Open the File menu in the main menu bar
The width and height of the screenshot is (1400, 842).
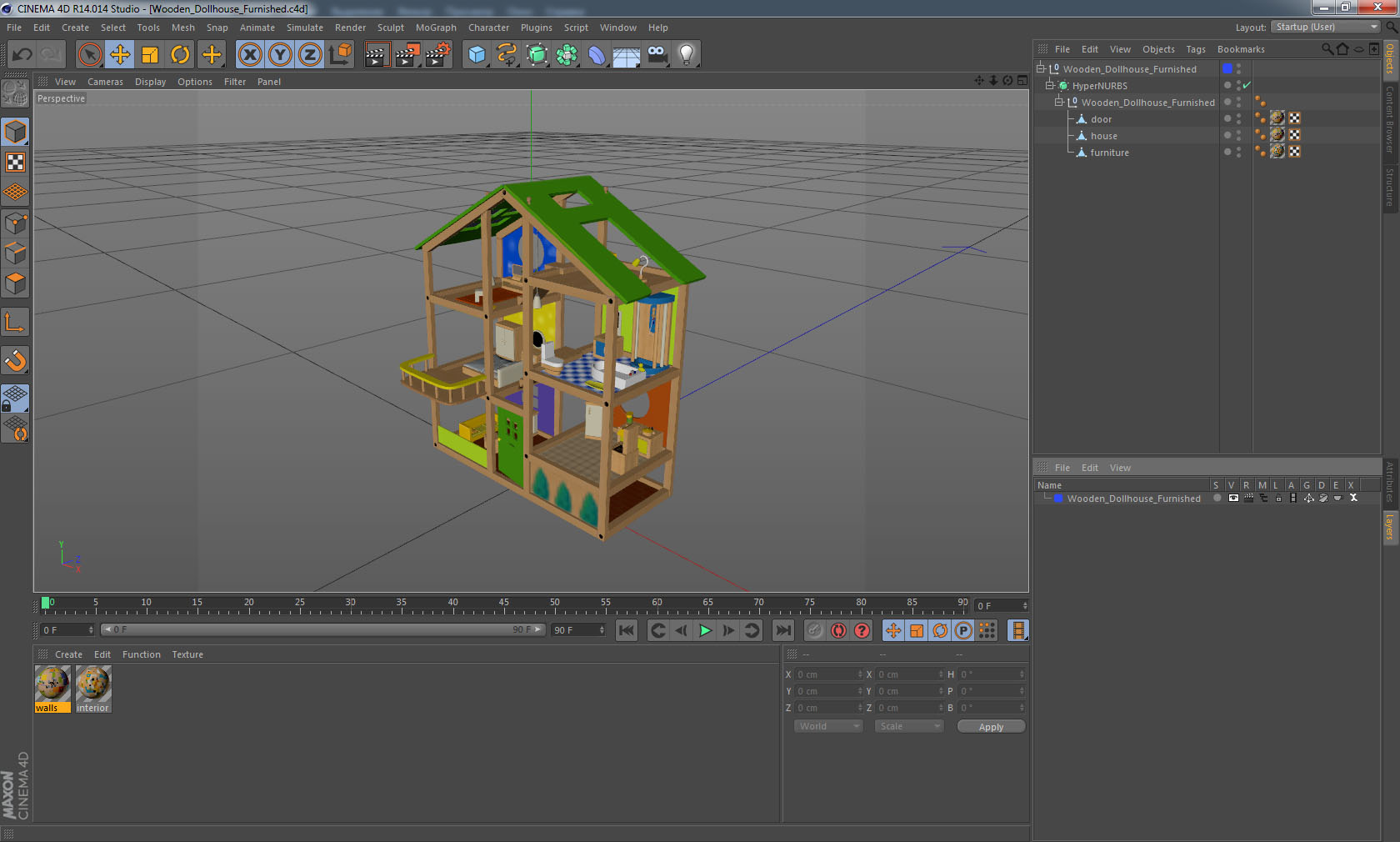pos(14,28)
